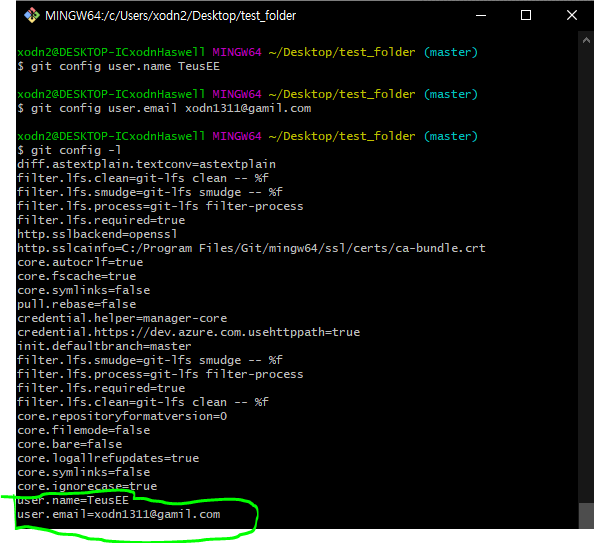Click the scrollbar thumb at bottom
Viewport: 594px width, 543px height.
click(586, 515)
